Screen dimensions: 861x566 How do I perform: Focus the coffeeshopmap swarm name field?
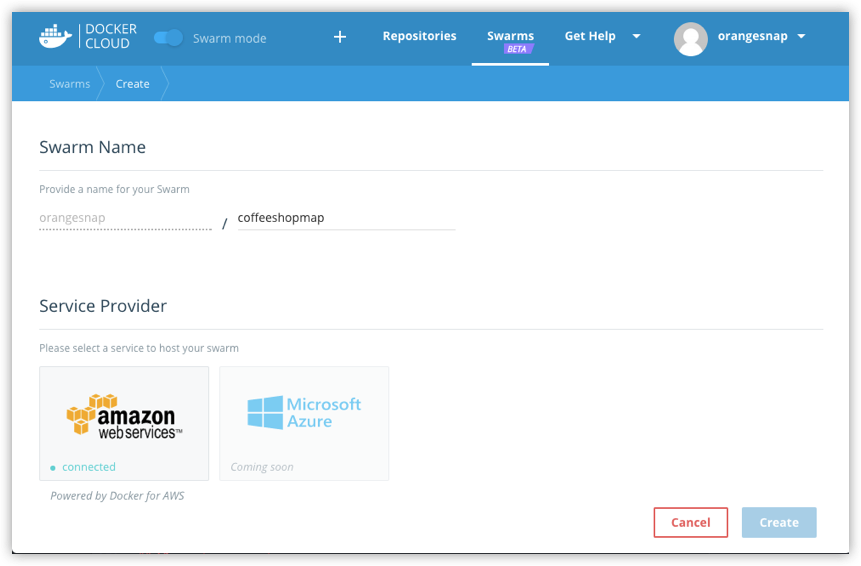[345, 218]
